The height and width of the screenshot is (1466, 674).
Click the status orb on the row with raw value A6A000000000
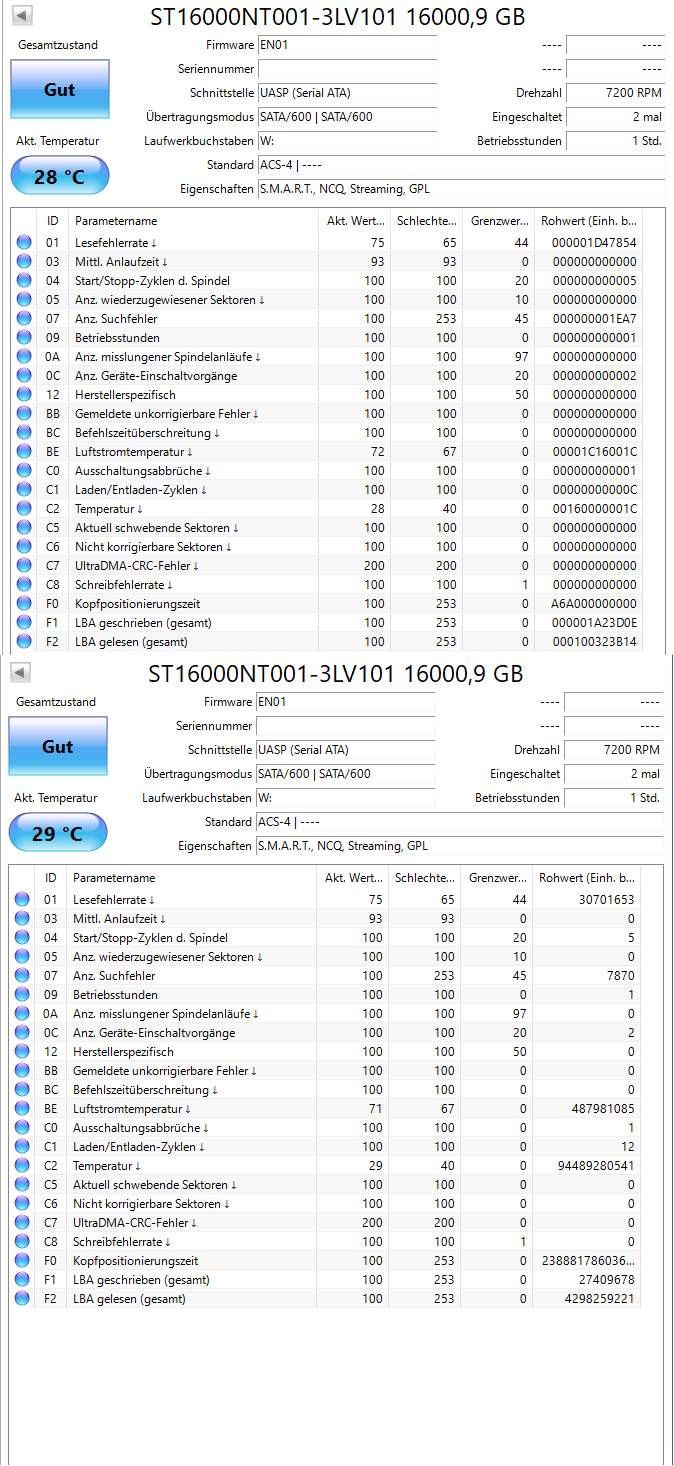[24, 604]
